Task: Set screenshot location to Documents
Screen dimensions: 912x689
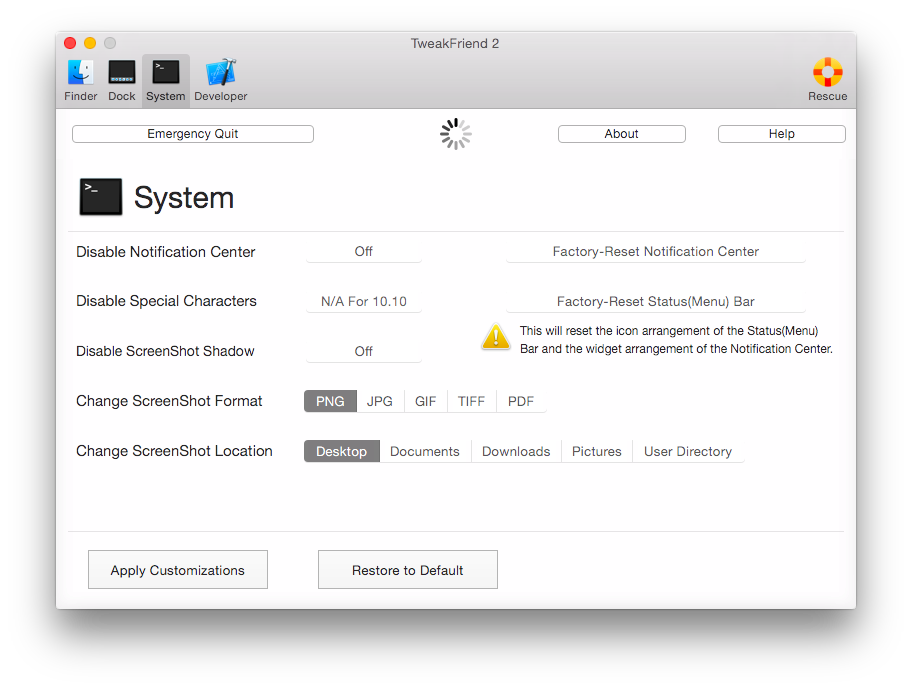Action: pos(425,451)
